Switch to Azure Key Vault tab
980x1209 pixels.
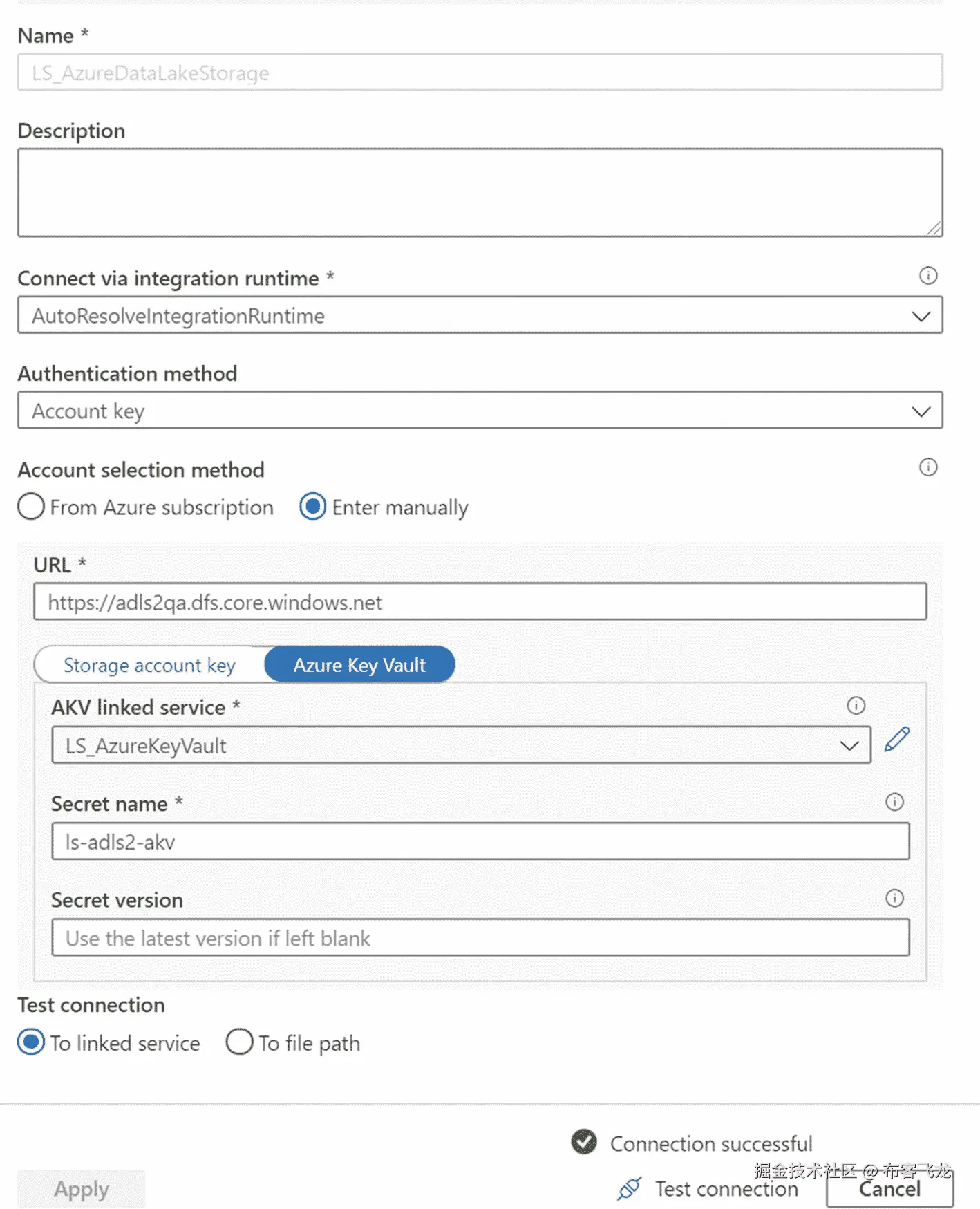(x=359, y=665)
